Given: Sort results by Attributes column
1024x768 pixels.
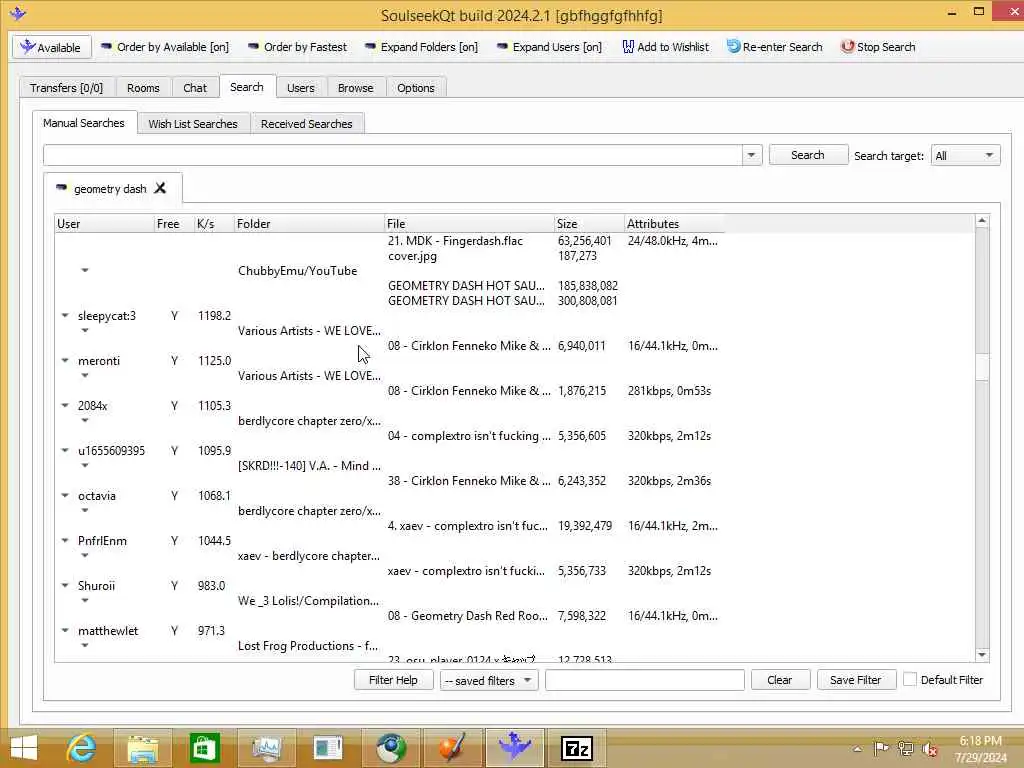Looking at the screenshot, I should (675, 223).
